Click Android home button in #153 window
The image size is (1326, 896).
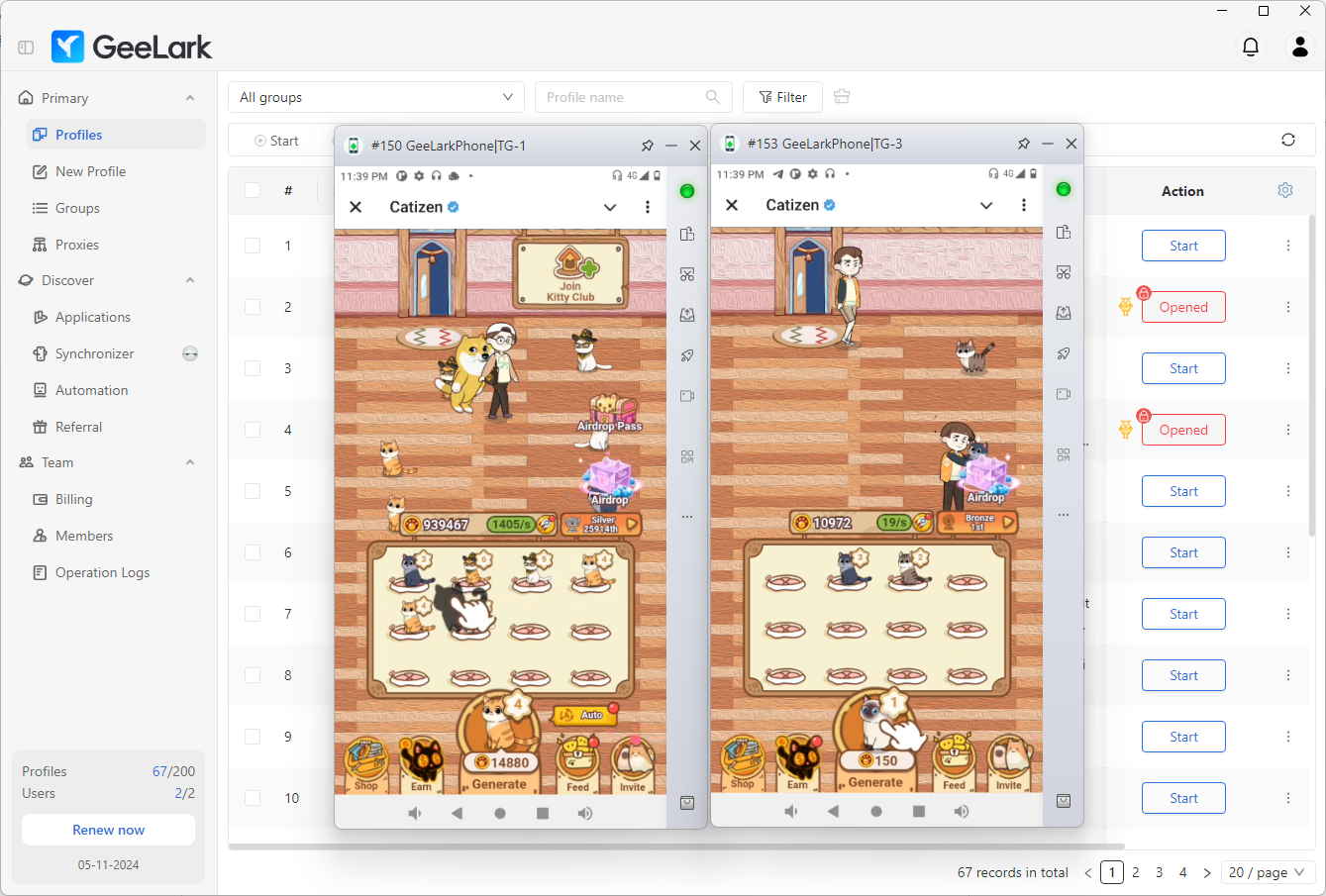pyautogui.click(x=876, y=811)
